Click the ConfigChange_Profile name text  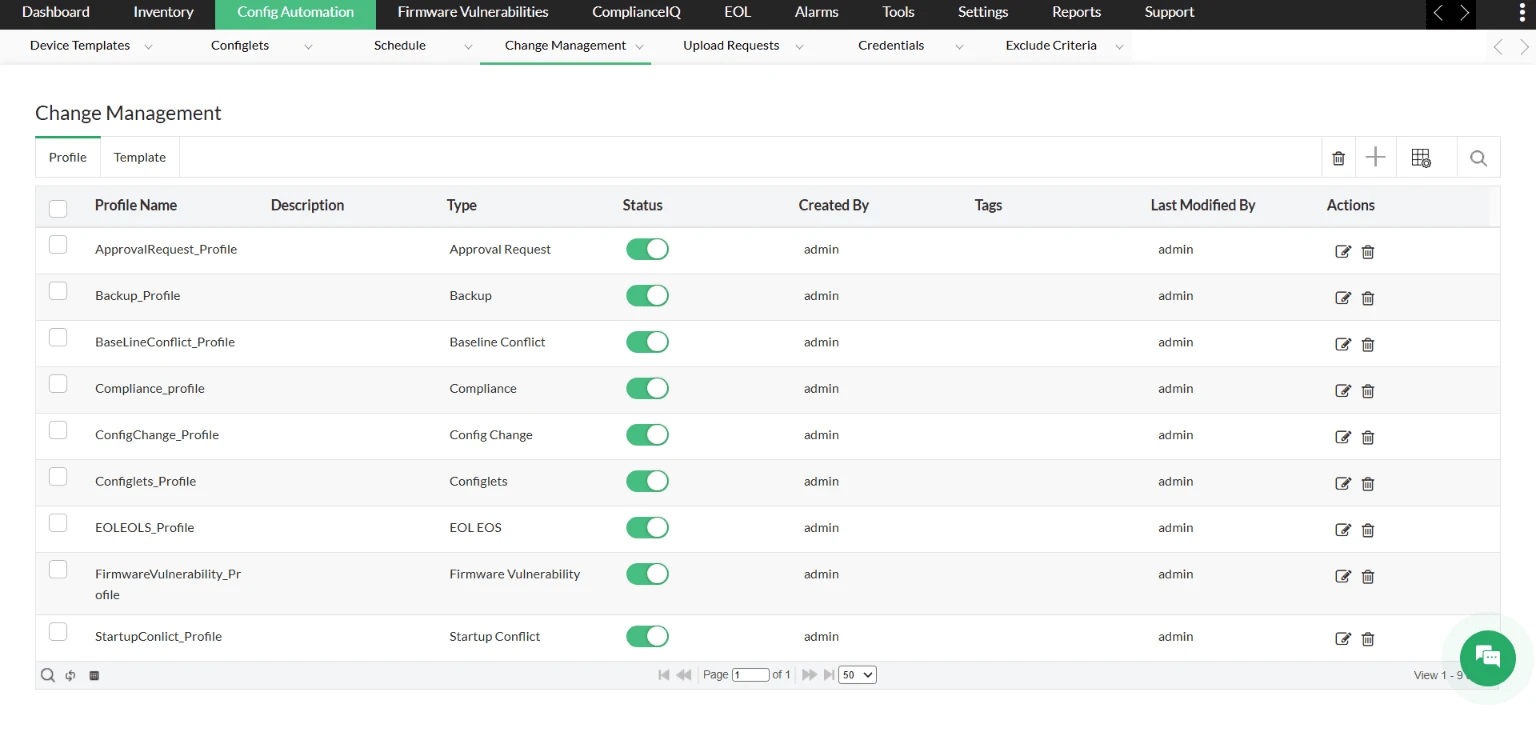point(157,435)
